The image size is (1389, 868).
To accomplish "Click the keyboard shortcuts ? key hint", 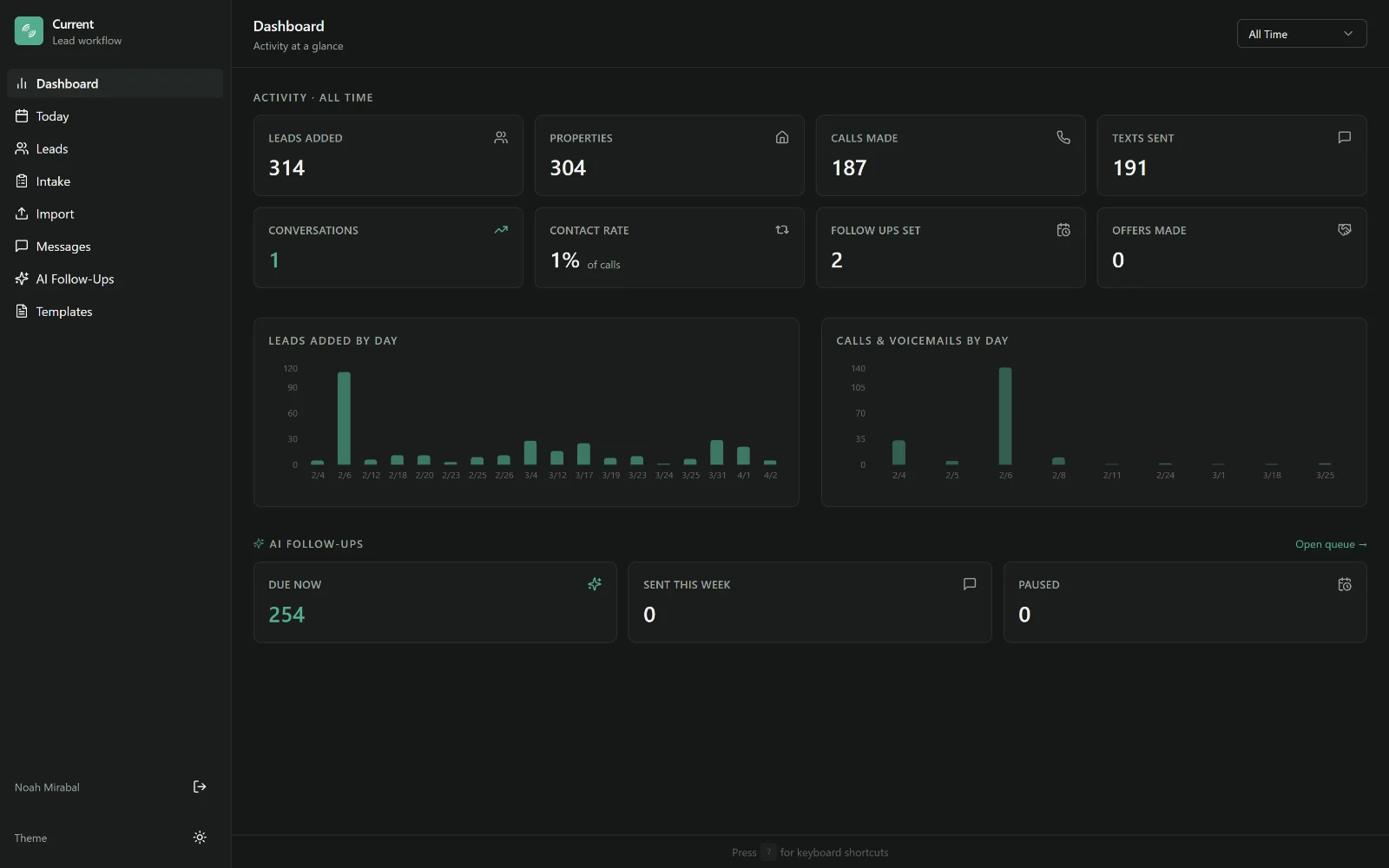I will [x=768, y=852].
